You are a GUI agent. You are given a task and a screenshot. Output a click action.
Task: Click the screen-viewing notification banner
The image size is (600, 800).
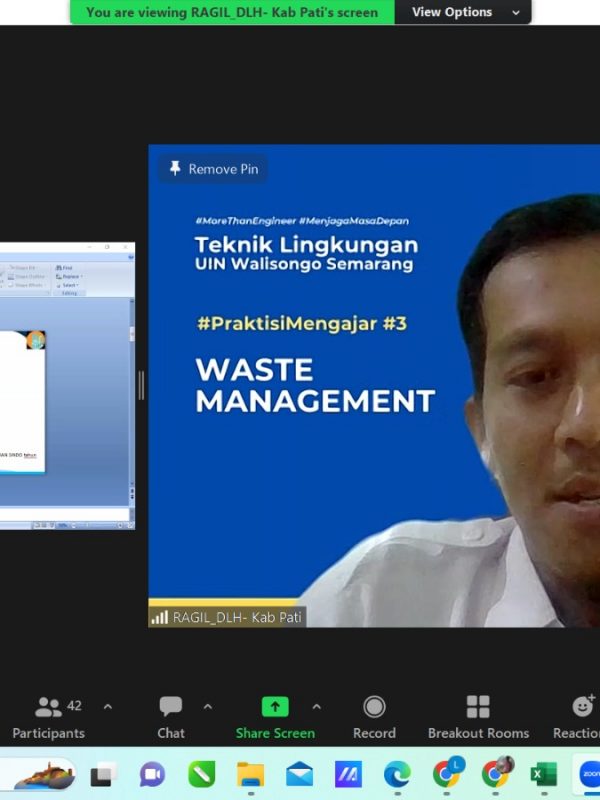pyautogui.click(x=232, y=12)
